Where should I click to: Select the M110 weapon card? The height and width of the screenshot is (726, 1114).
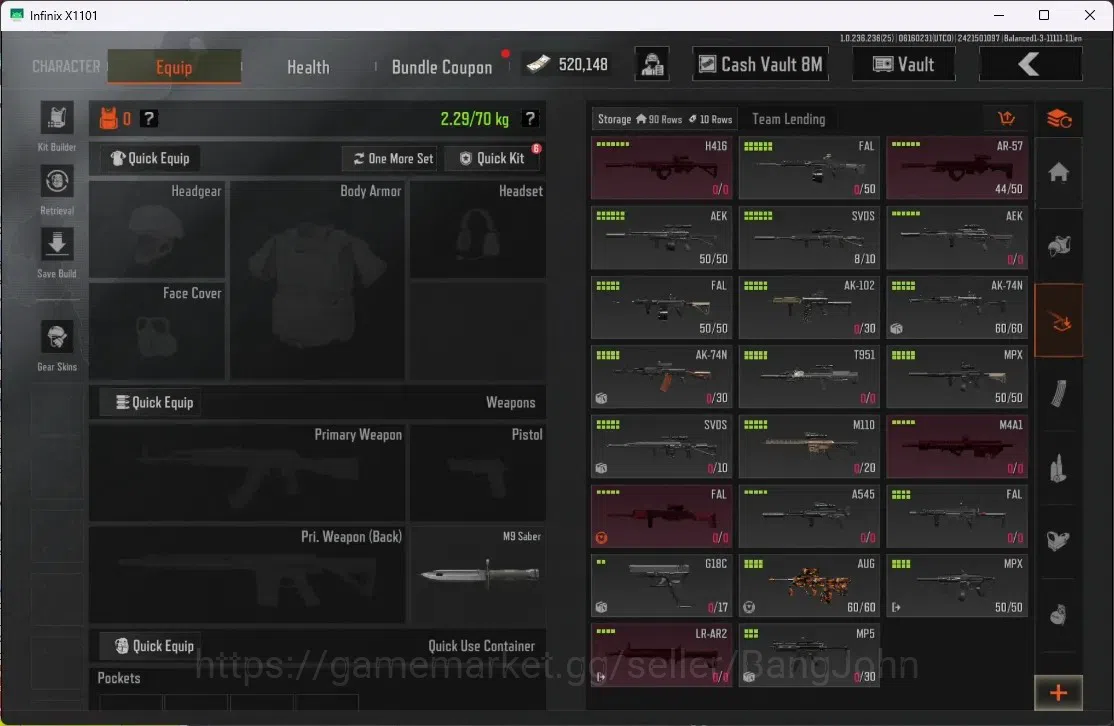click(x=809, y=446)
